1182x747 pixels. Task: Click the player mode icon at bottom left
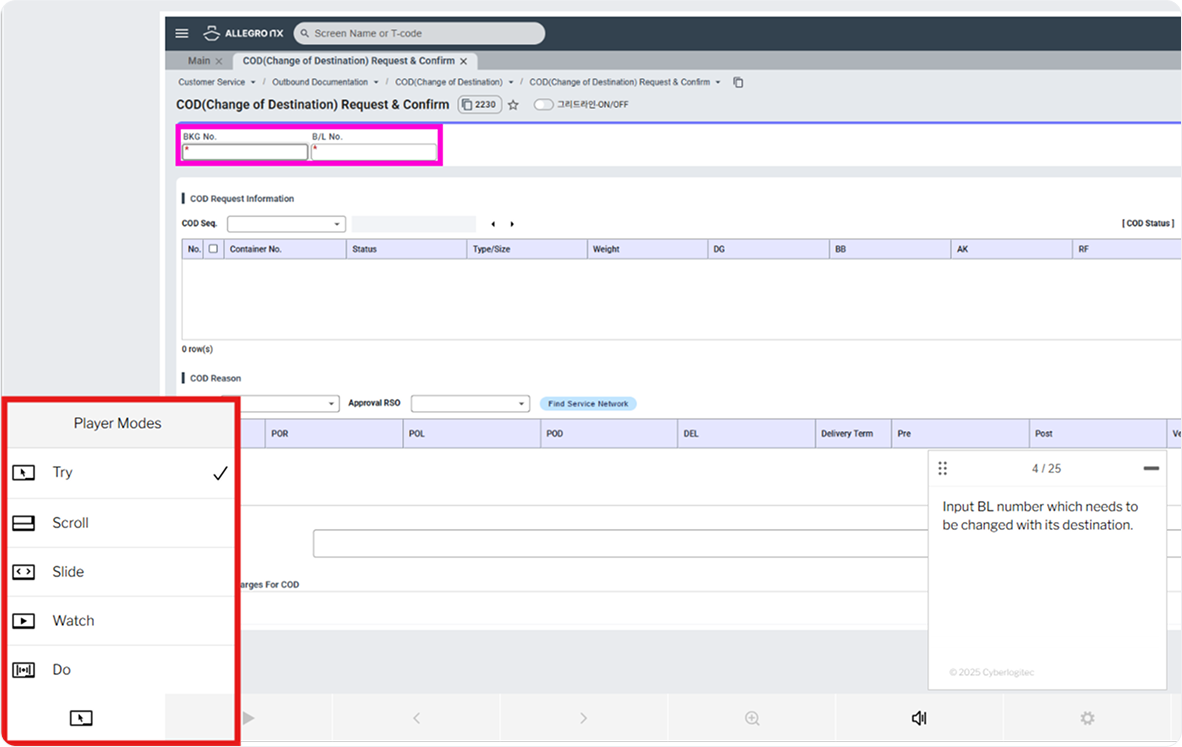point(81,718)
